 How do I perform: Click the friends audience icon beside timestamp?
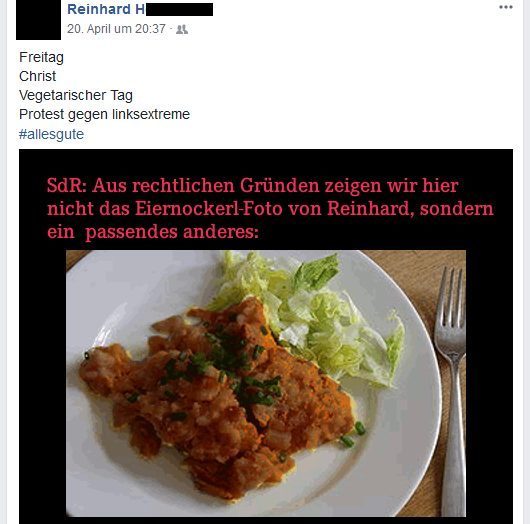coord(182,29)
